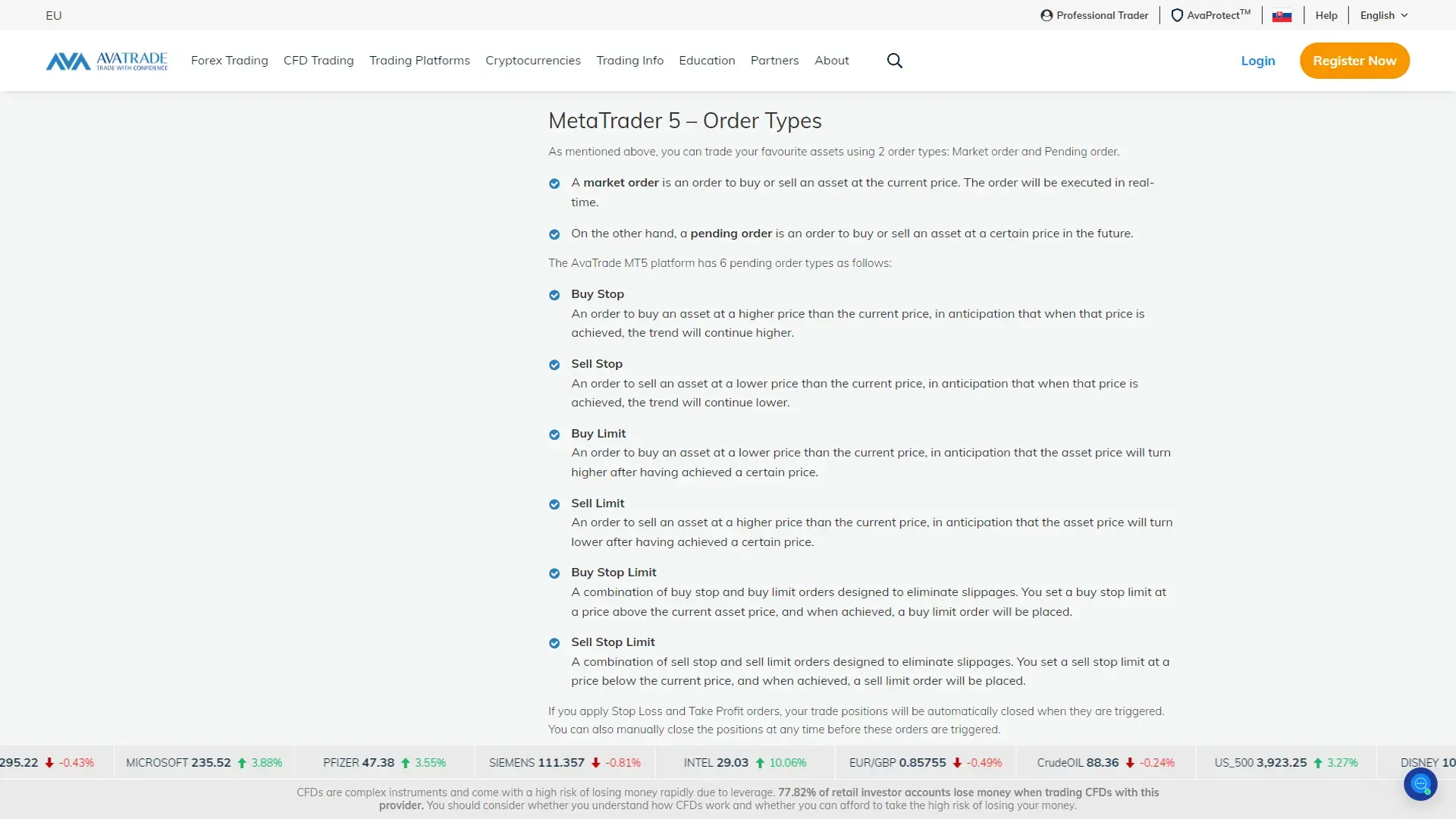
Task: Open the Trading Platforms menu
Action: point(419,61)
